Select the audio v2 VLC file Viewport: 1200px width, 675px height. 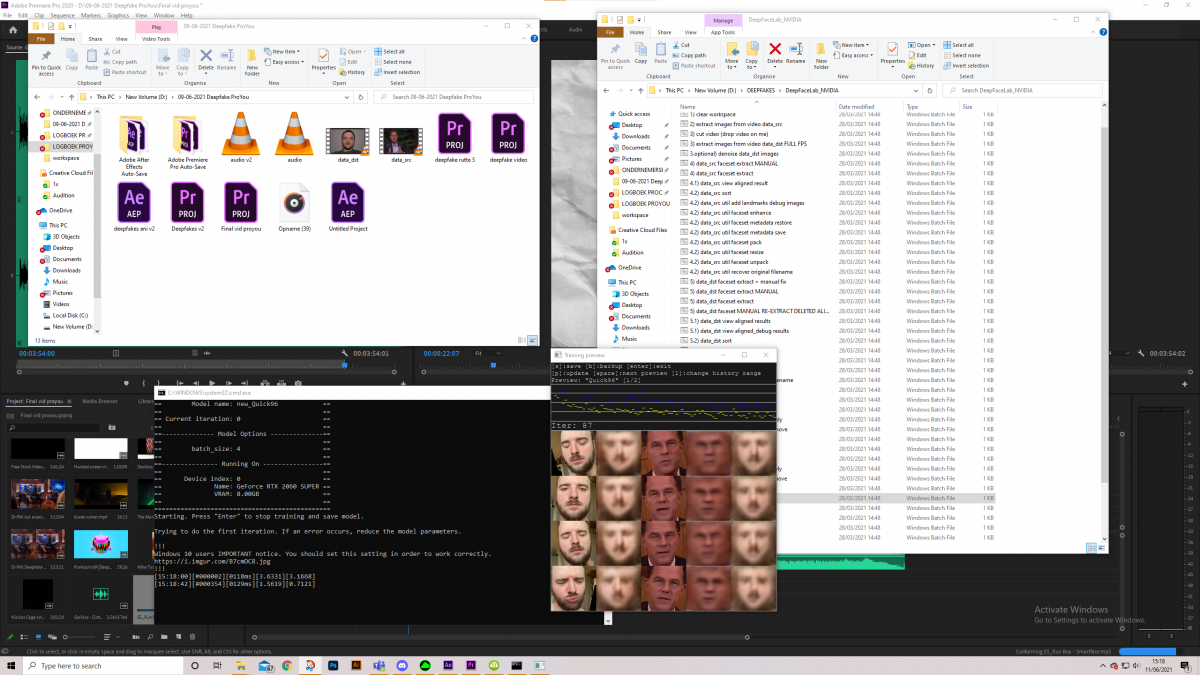click(240, 138)
